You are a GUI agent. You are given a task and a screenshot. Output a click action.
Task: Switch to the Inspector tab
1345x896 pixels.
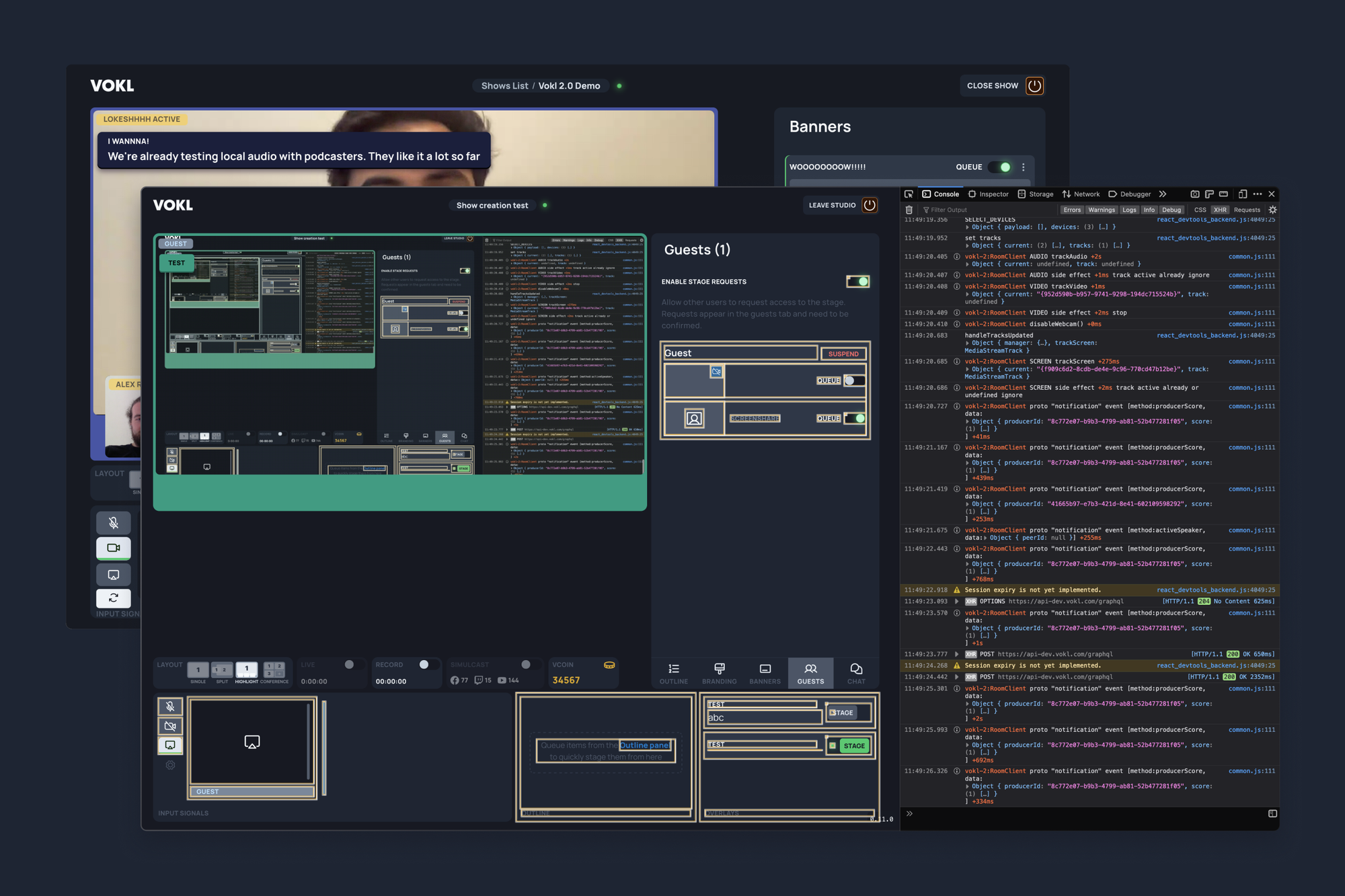988,194
